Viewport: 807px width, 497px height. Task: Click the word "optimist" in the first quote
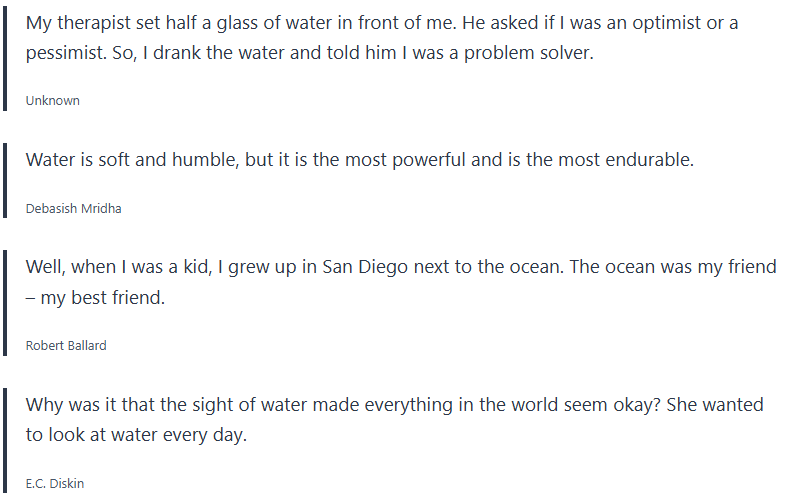pos(669,23)
